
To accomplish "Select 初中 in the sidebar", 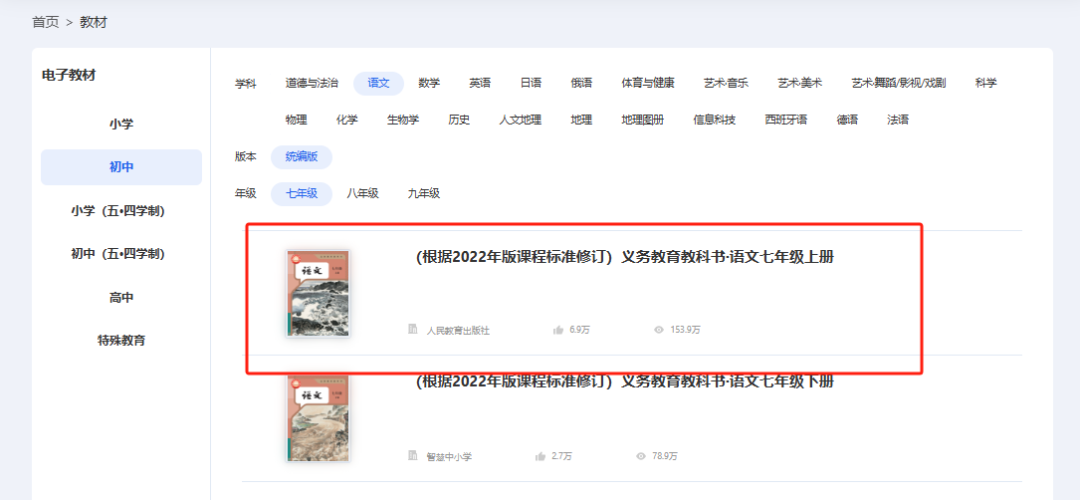I will click(121, 167).
